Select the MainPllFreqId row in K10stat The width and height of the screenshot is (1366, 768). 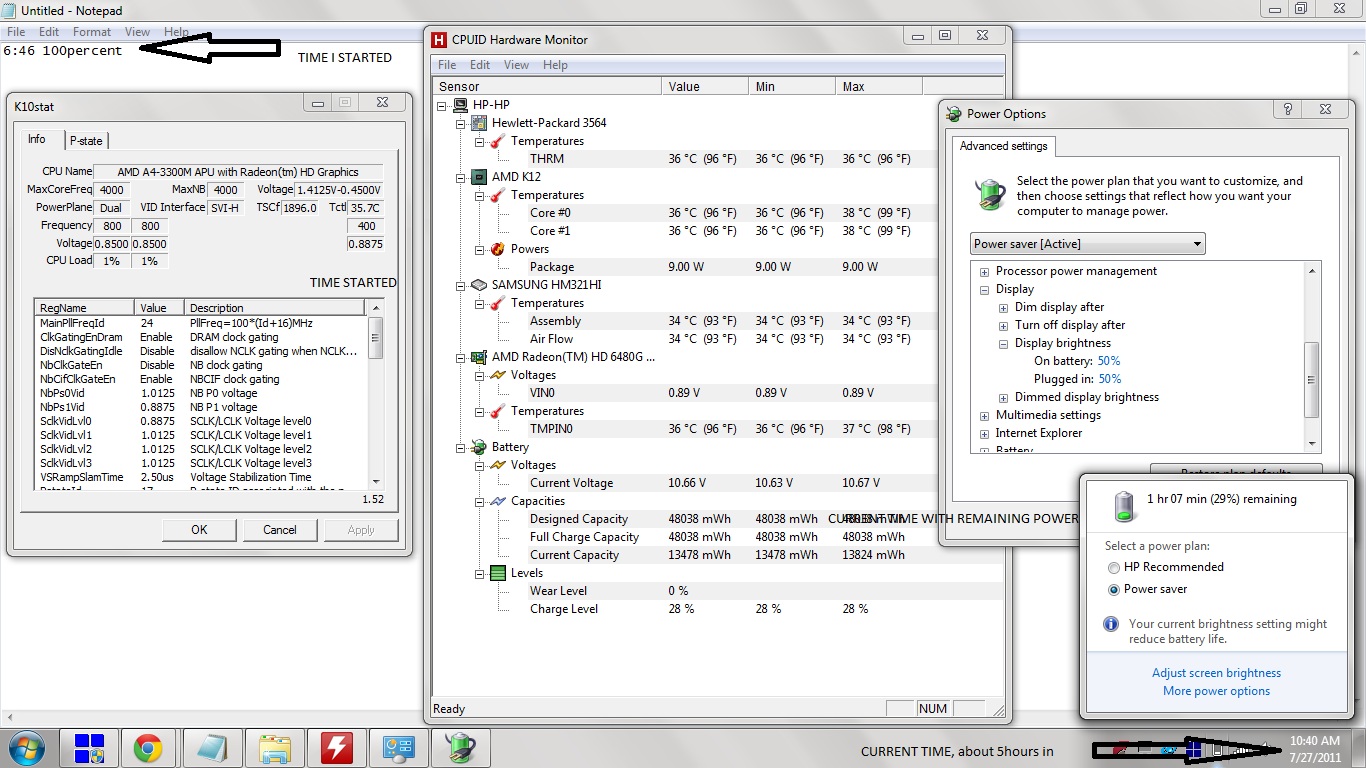[201, 323]
